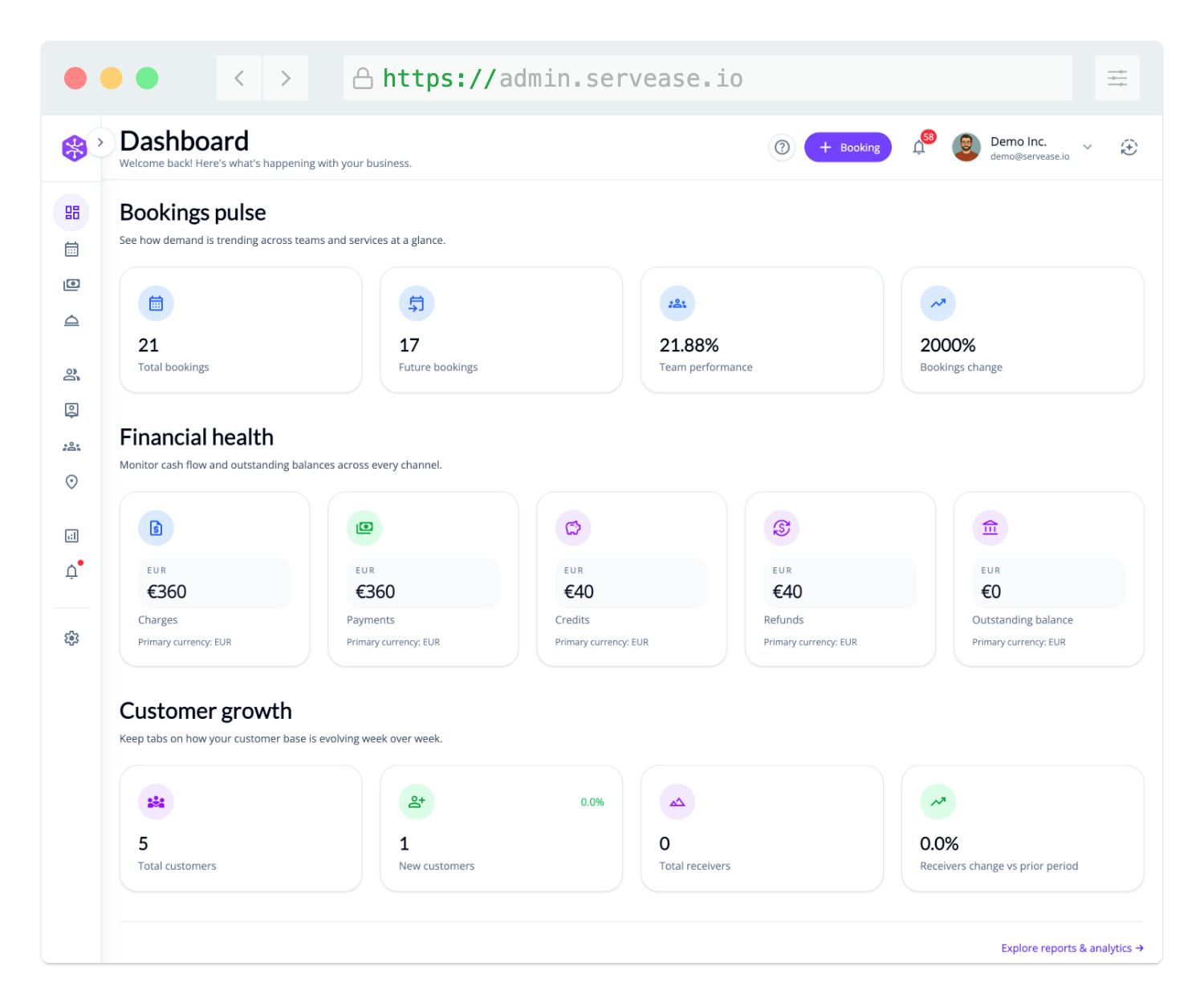Click the green 0.0% New customers badge
Screen dimensions: 1204x1003
coord(592,802)
